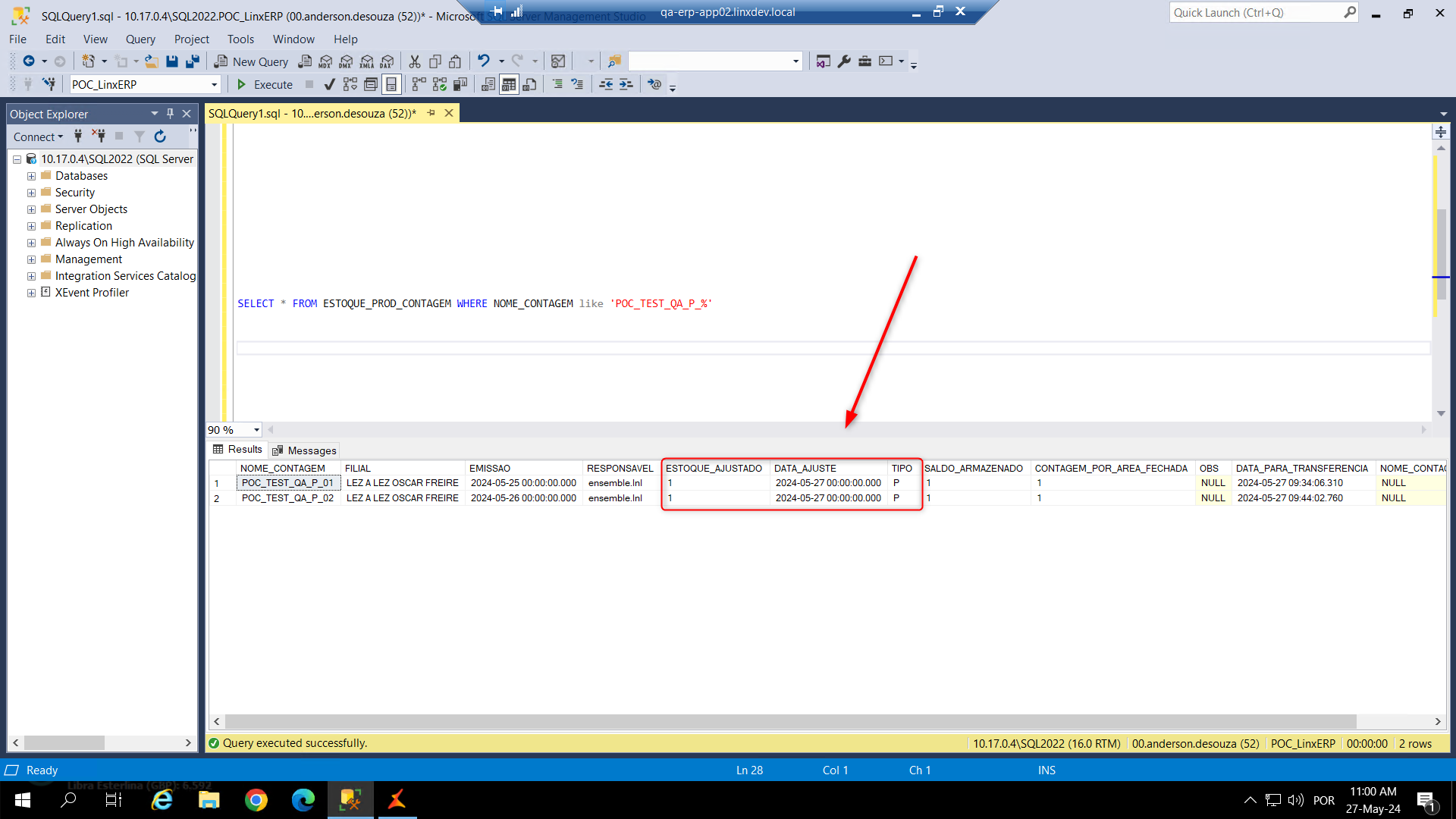Viewport: 1456px width, 819px height.
Task: Run the query with the Execute button
Action: pyautogui.click(x=265, y=84)
